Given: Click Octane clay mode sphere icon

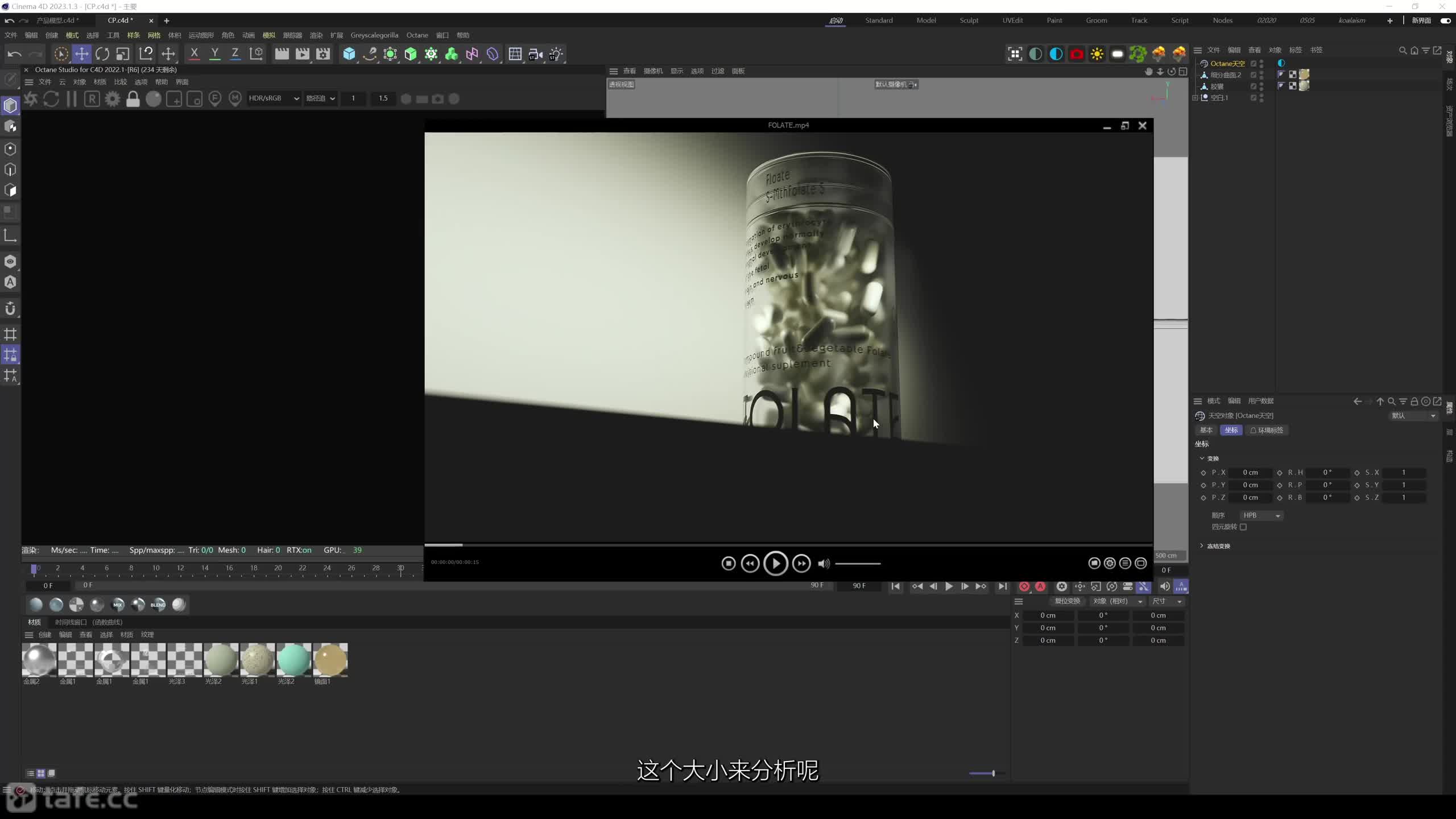Looking at the screenshot, I should pos(154,99).
